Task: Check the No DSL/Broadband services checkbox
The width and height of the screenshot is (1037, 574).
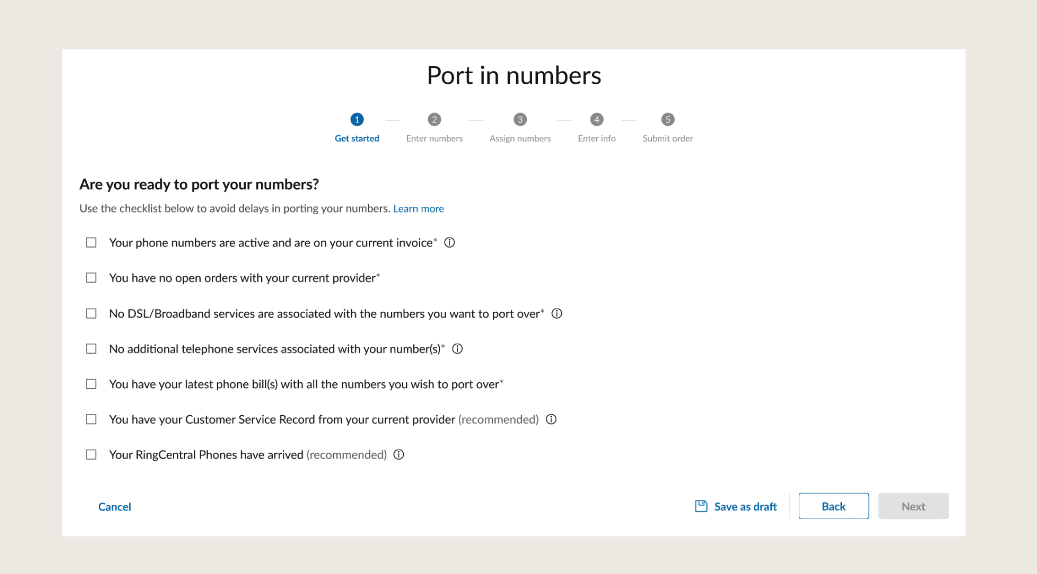Action: (x=91, y=313)
